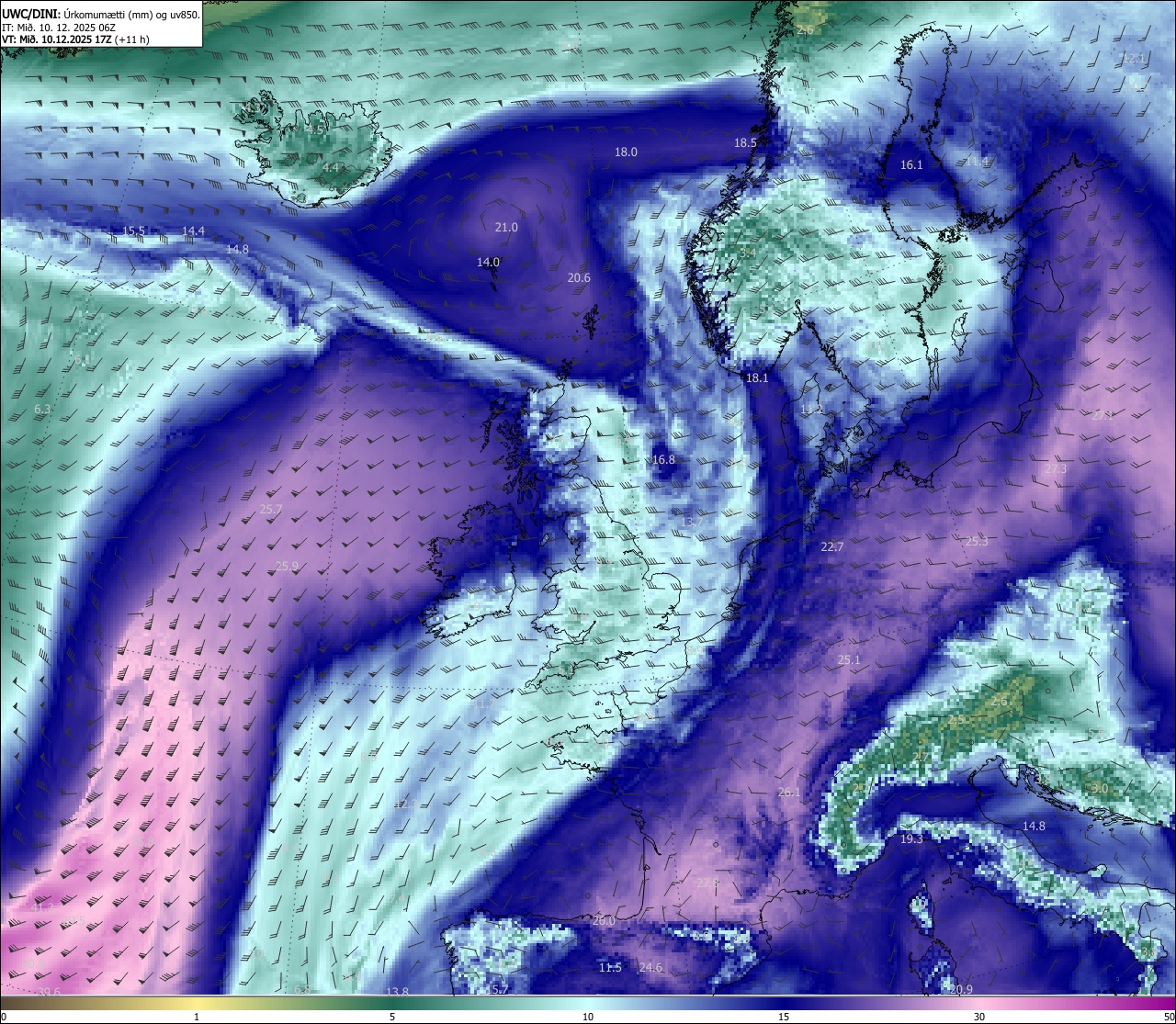Click the 26.1 value label
Image resolution: width=1176 pixels, height=1024 pixels.
tap(789, 792)
